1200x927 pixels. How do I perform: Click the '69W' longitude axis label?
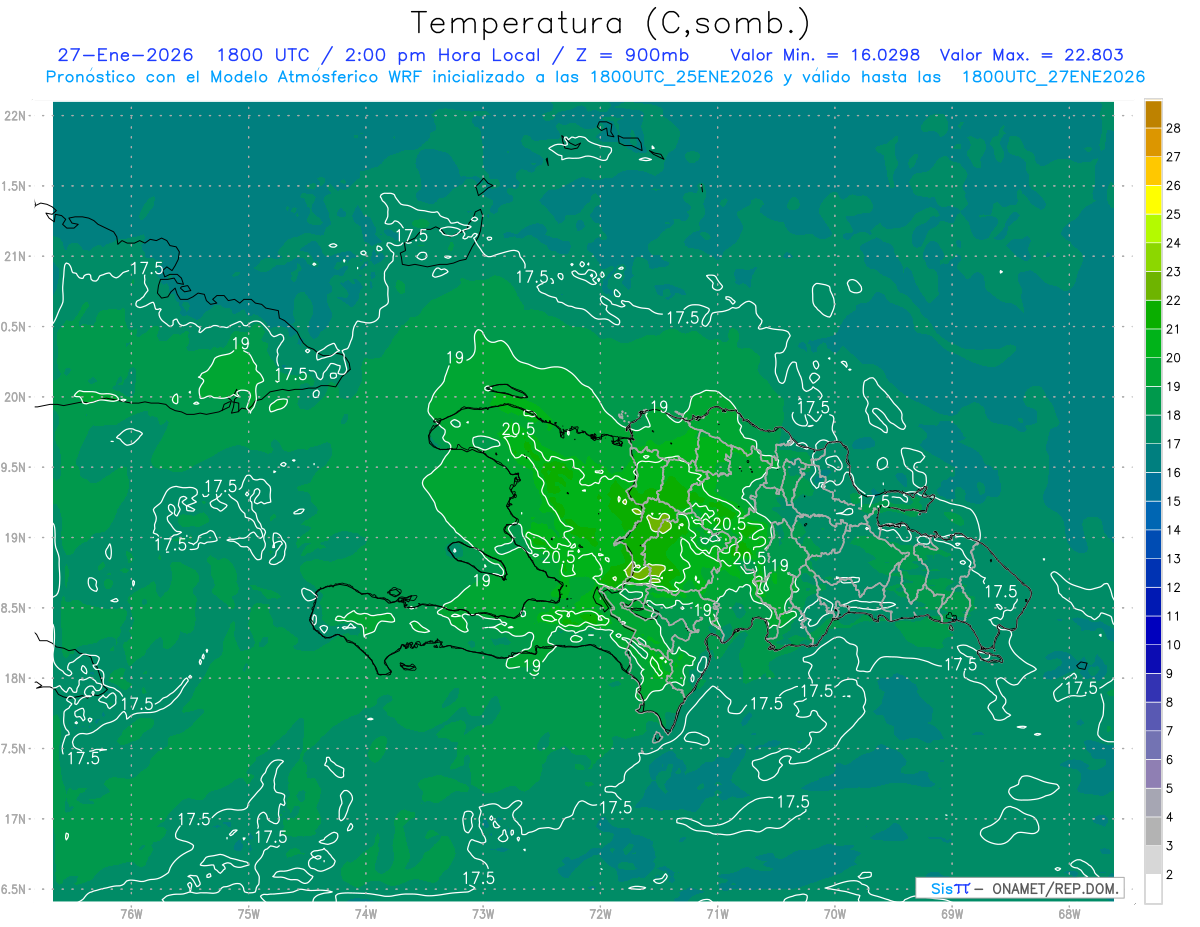click(x=952, y=914)
